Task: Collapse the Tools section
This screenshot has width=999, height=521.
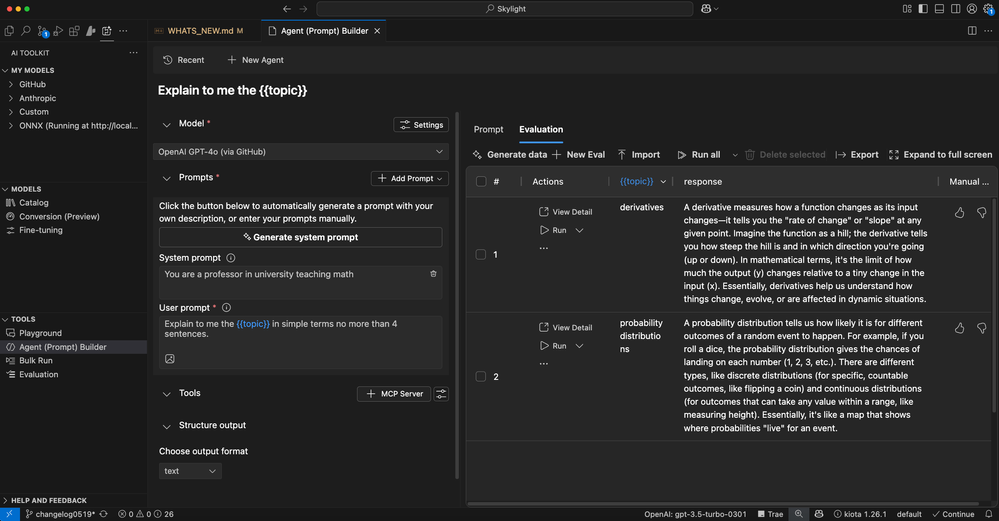Action: tap(166, 394)
